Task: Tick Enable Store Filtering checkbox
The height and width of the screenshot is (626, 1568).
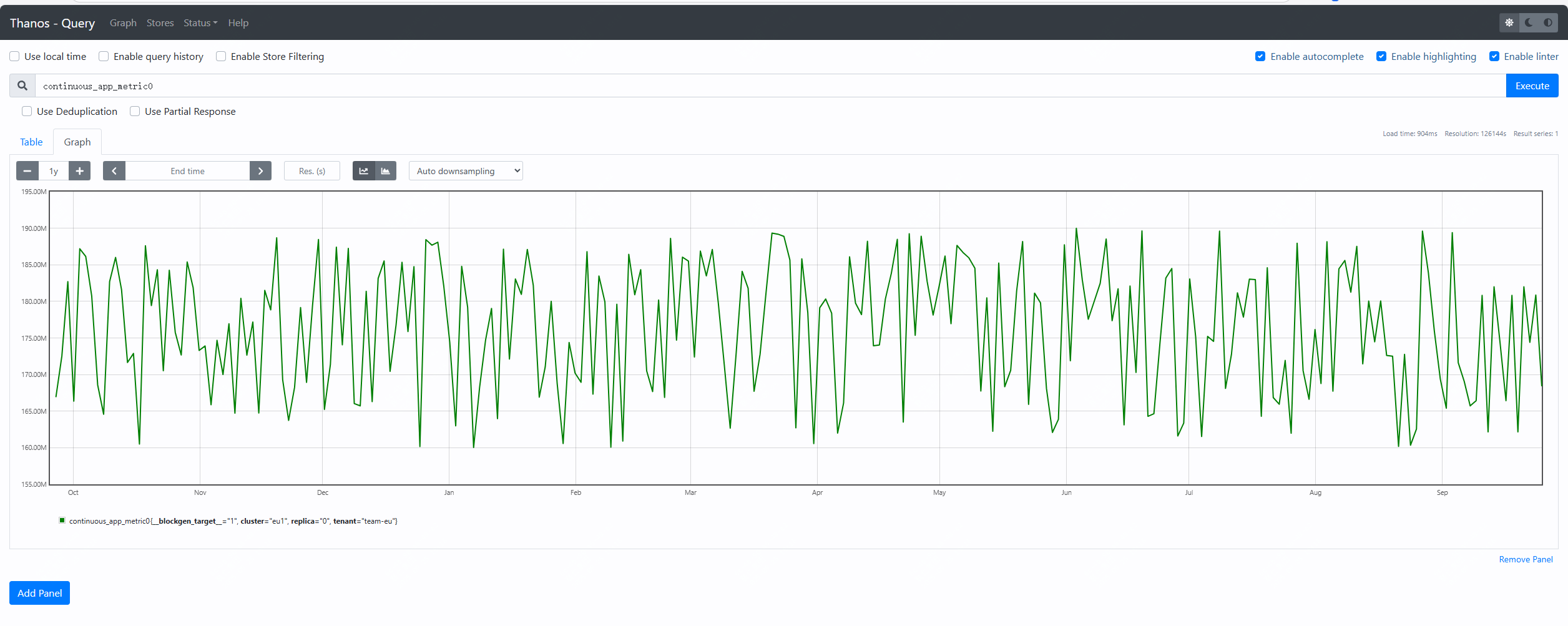Action: (x=221, y=56)
